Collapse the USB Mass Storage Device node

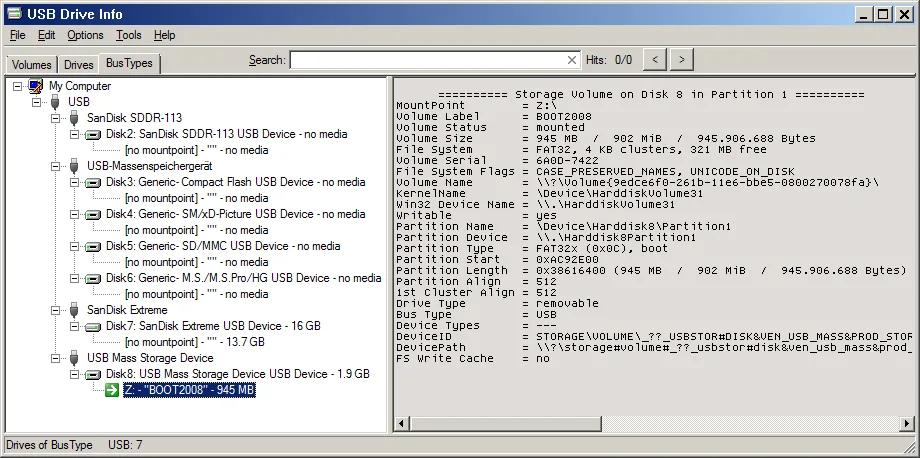pos(56,358)
